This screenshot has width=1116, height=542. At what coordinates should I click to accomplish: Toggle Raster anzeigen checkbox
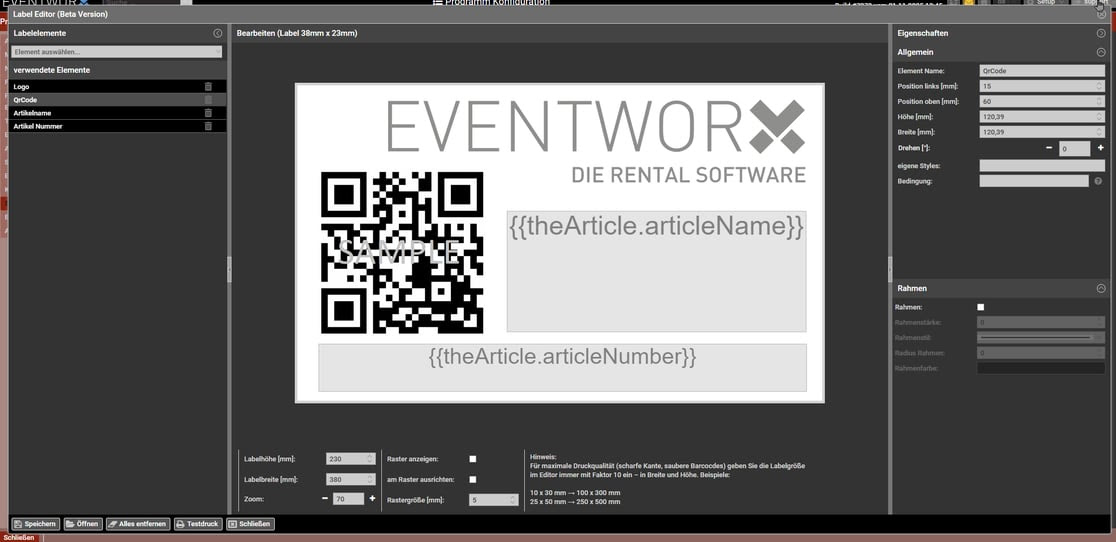pyautogui.click(x=473, y=459)
